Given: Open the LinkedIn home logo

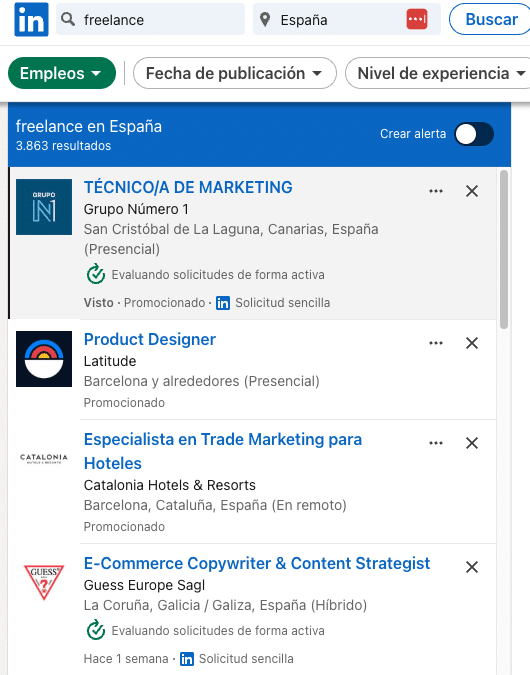Looking at the screenshot, I should (x=31, y=19).
